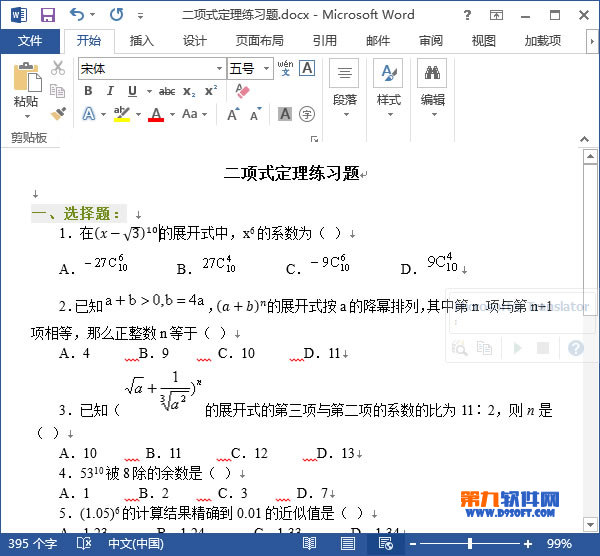Customize Quick Access Toolbar dropdown

pyautogui.click(x=140, y=16)
